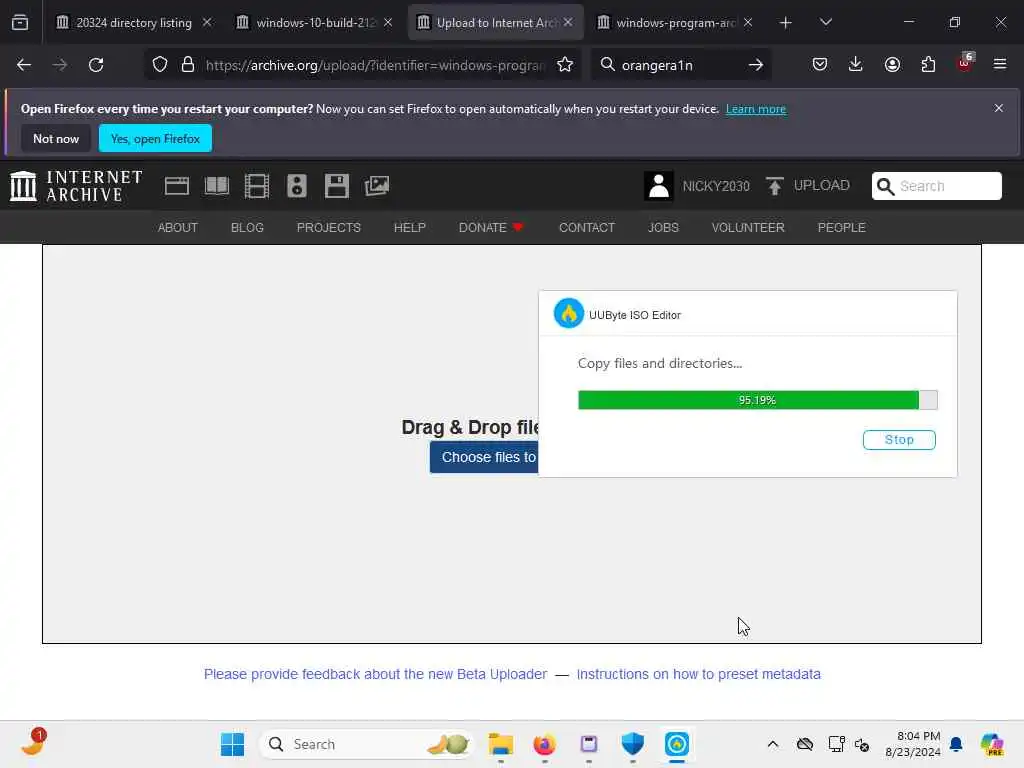Screen dimensions: 1024x768
Task: Switch to Firefox in the taskbar
Action: click(545, 744)
